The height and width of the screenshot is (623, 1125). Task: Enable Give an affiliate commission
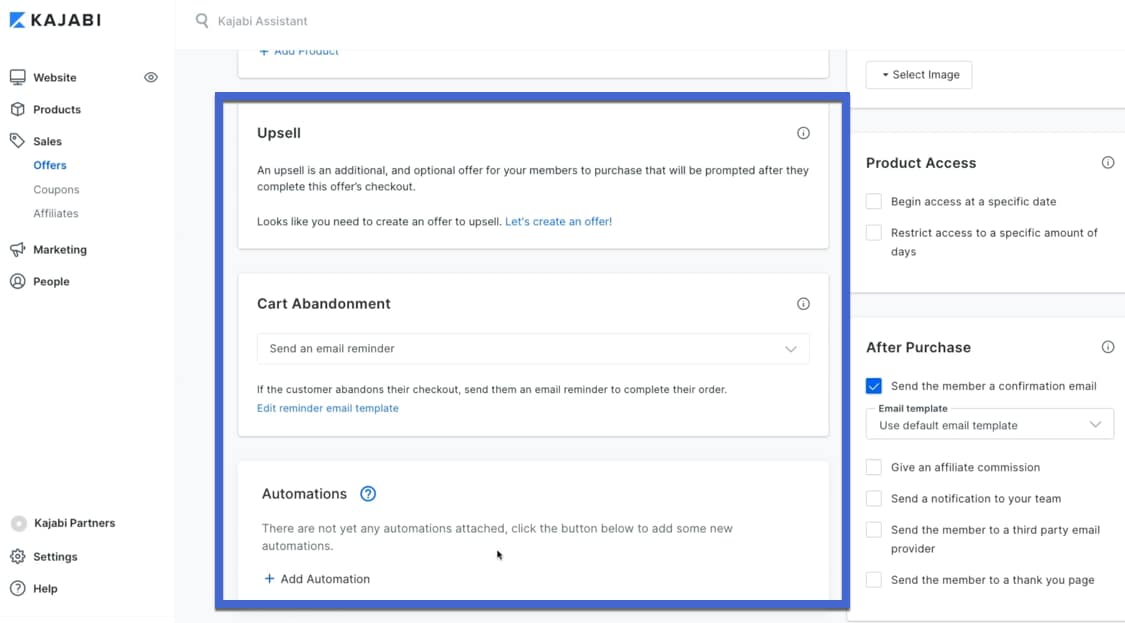pyautogui.click(x=874, y=467)
